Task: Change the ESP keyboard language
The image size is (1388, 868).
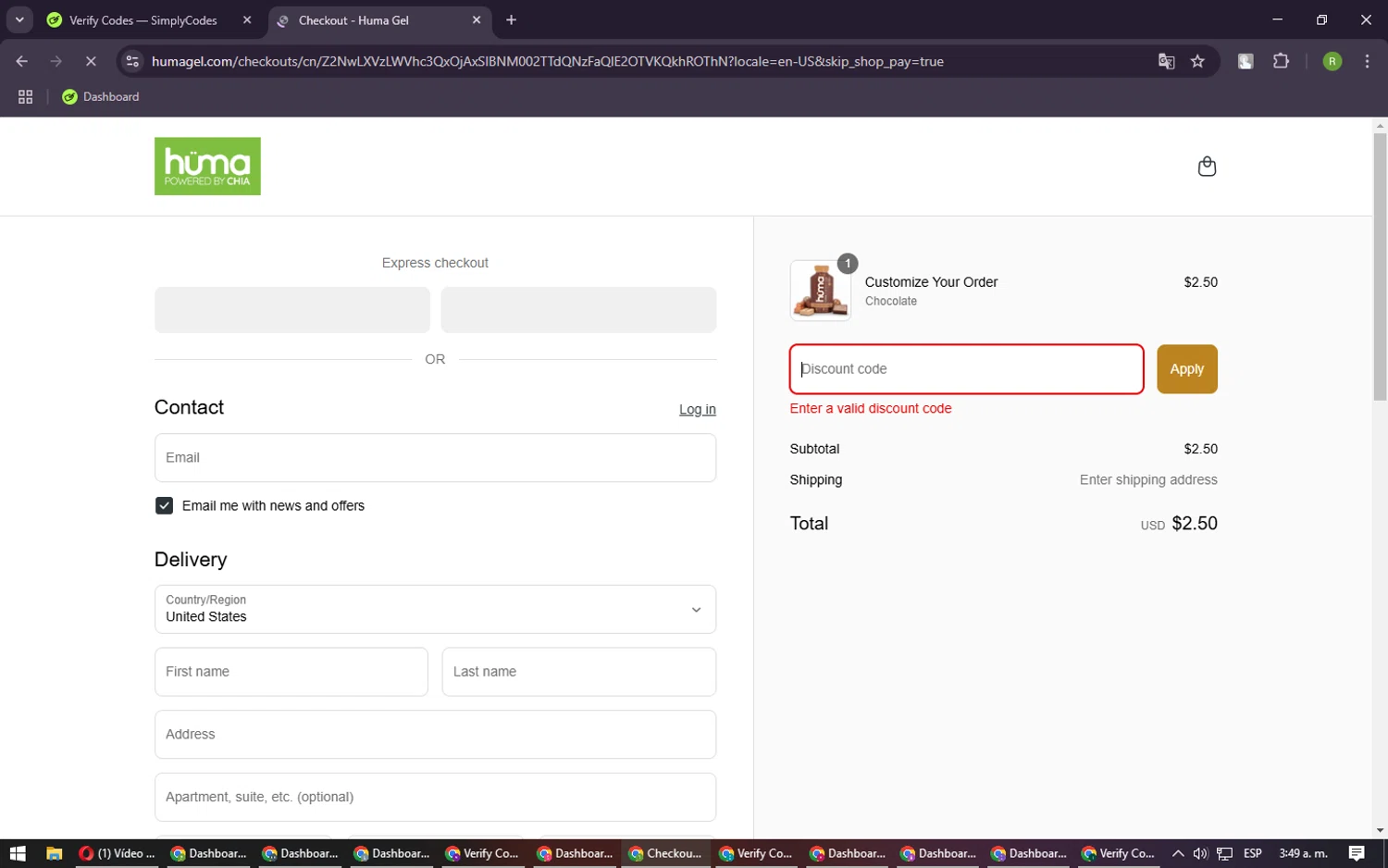Action: [1253, 853]
